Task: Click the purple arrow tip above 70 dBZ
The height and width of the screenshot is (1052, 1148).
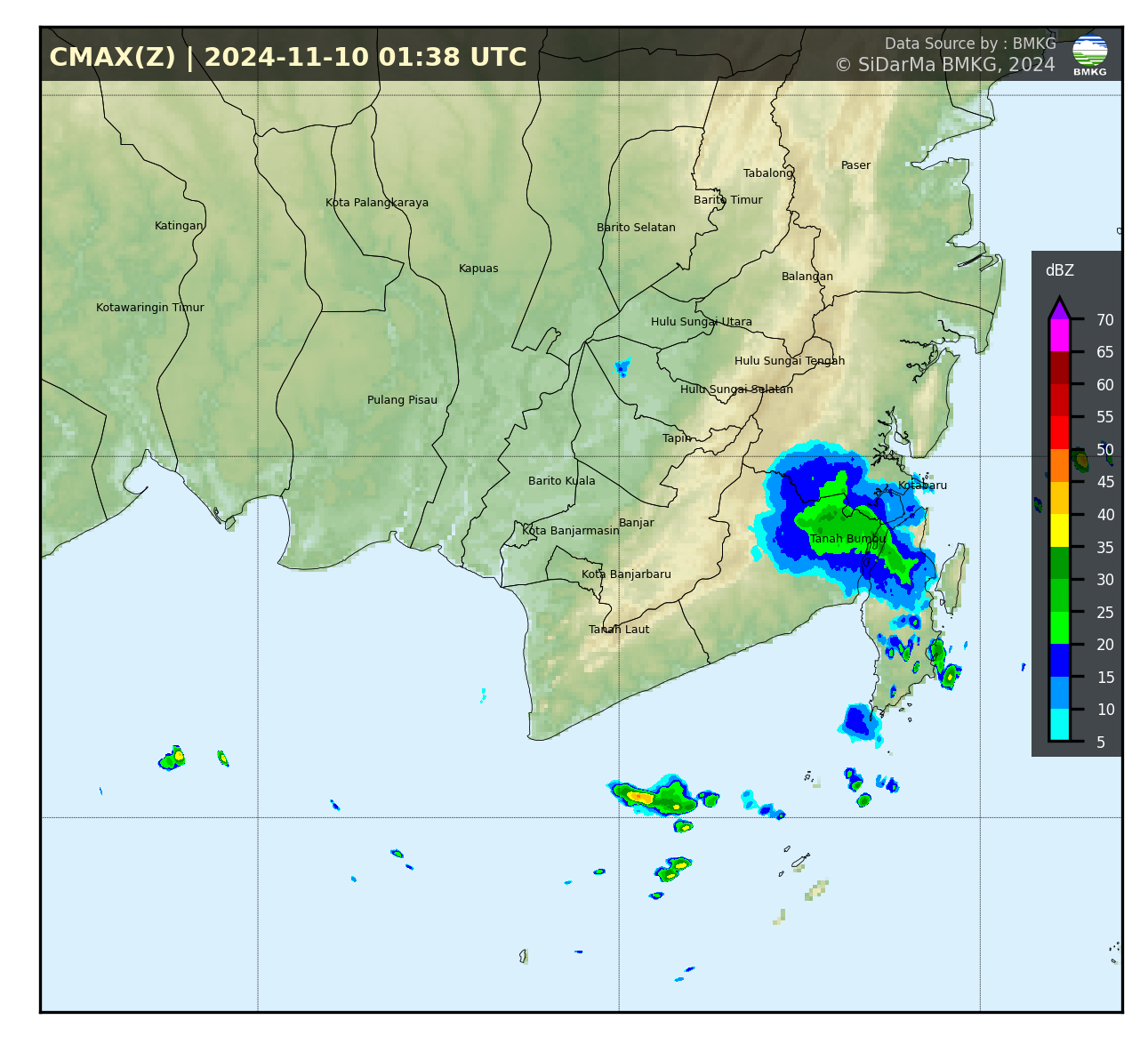Action: pos(1059,308)
